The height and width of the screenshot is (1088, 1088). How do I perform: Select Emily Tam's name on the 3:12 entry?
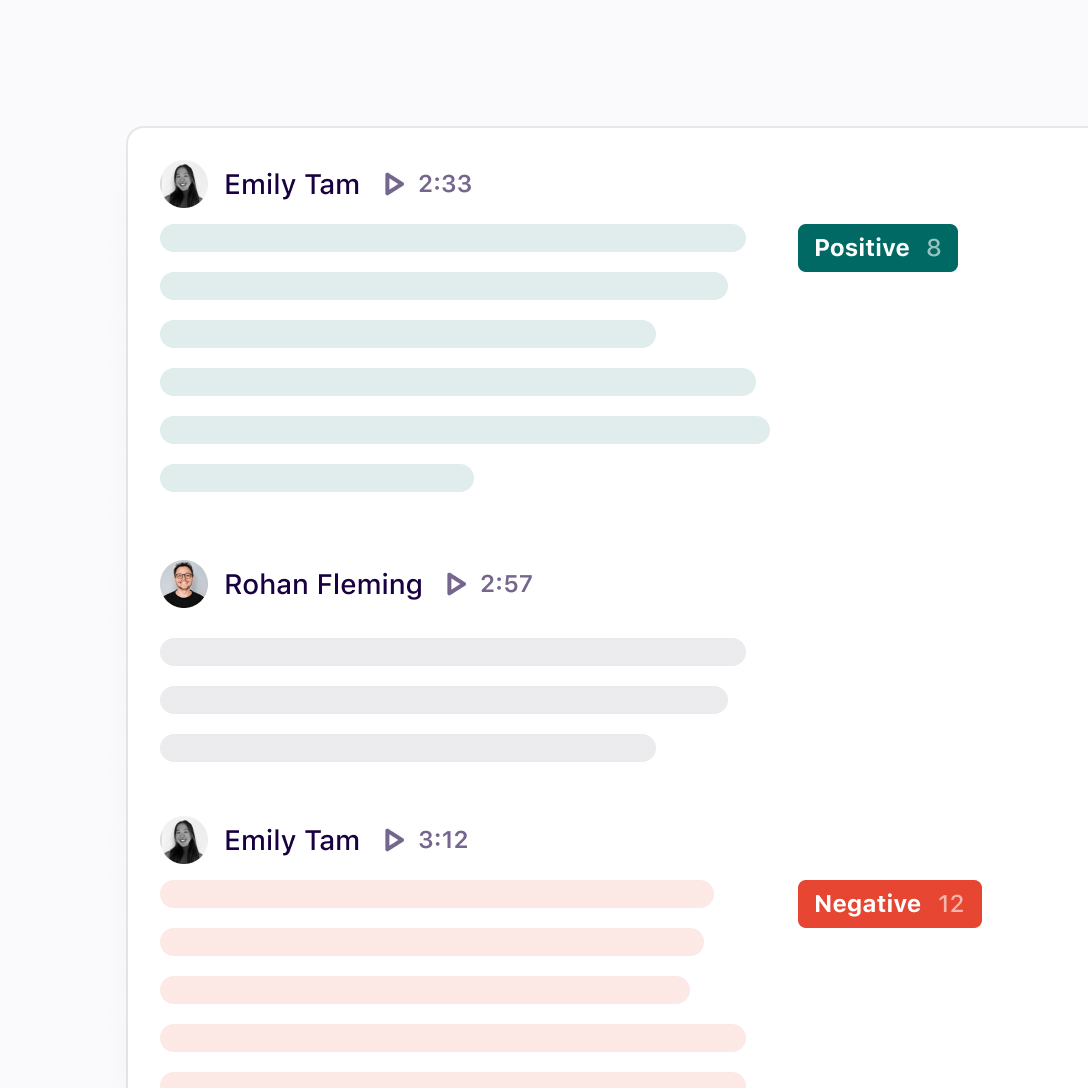[x=292, y=840]
